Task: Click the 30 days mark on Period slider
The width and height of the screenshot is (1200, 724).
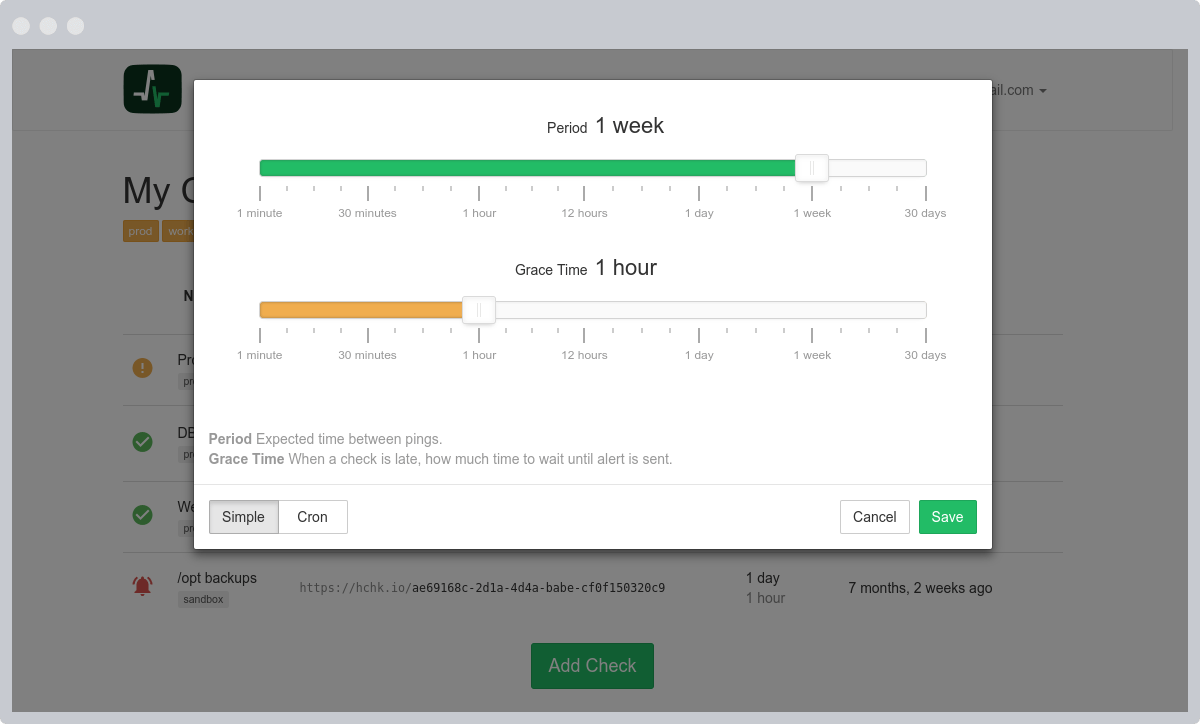Action: point(925,213)
